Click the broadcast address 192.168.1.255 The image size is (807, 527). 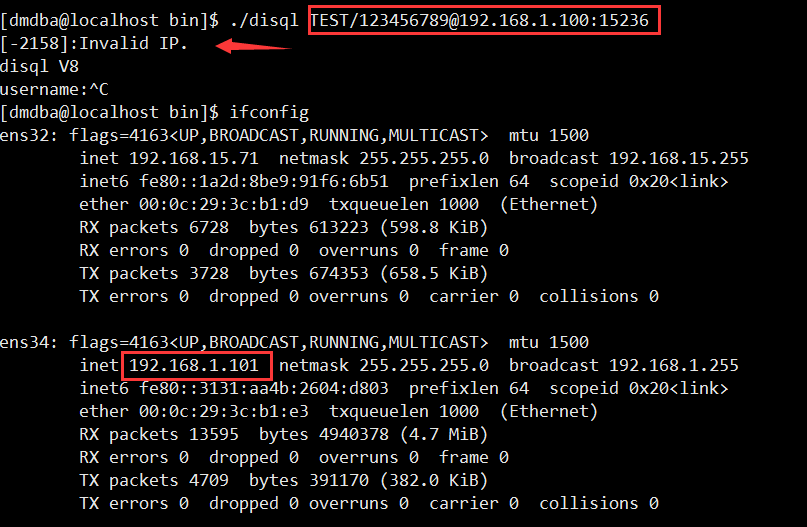coord(673,365)
